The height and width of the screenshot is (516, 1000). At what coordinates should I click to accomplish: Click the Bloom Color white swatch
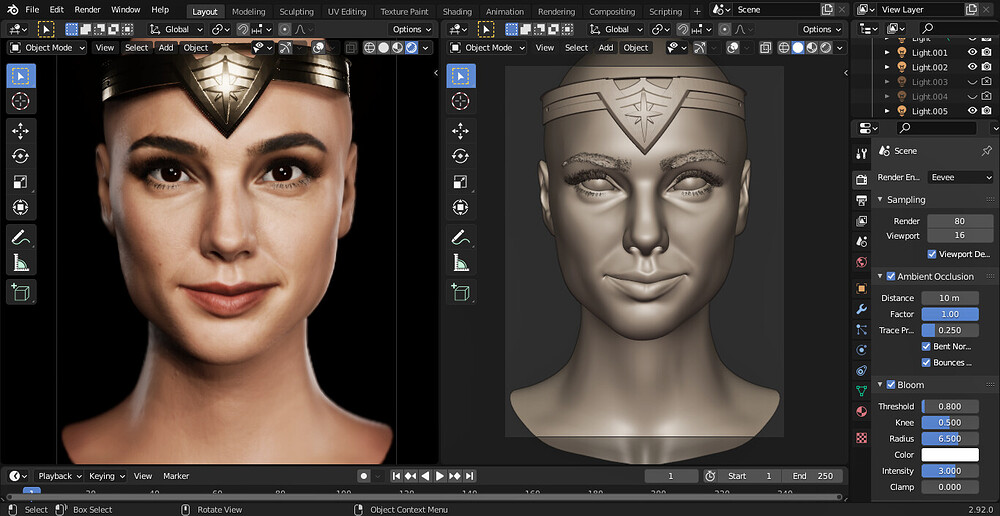point(950,455)
